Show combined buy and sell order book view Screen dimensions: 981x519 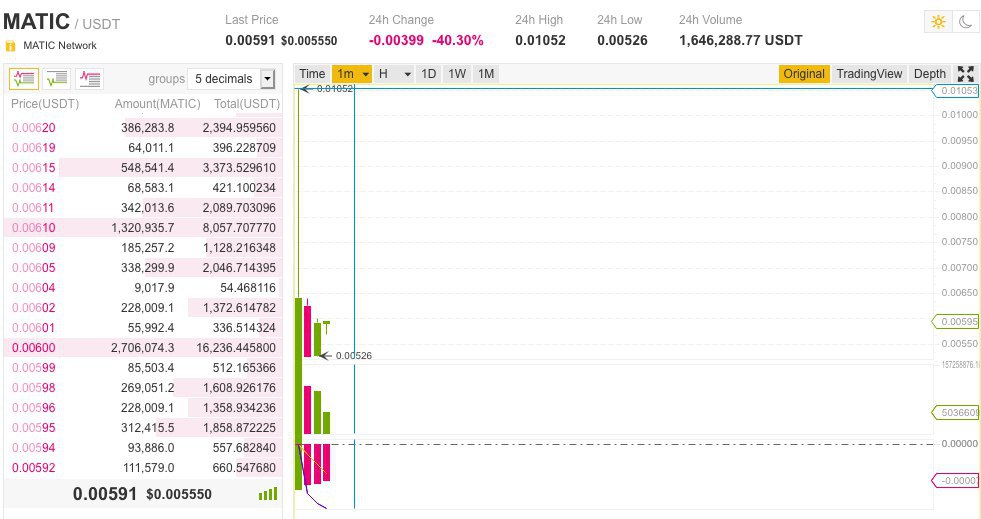click(x=24, y=79)
